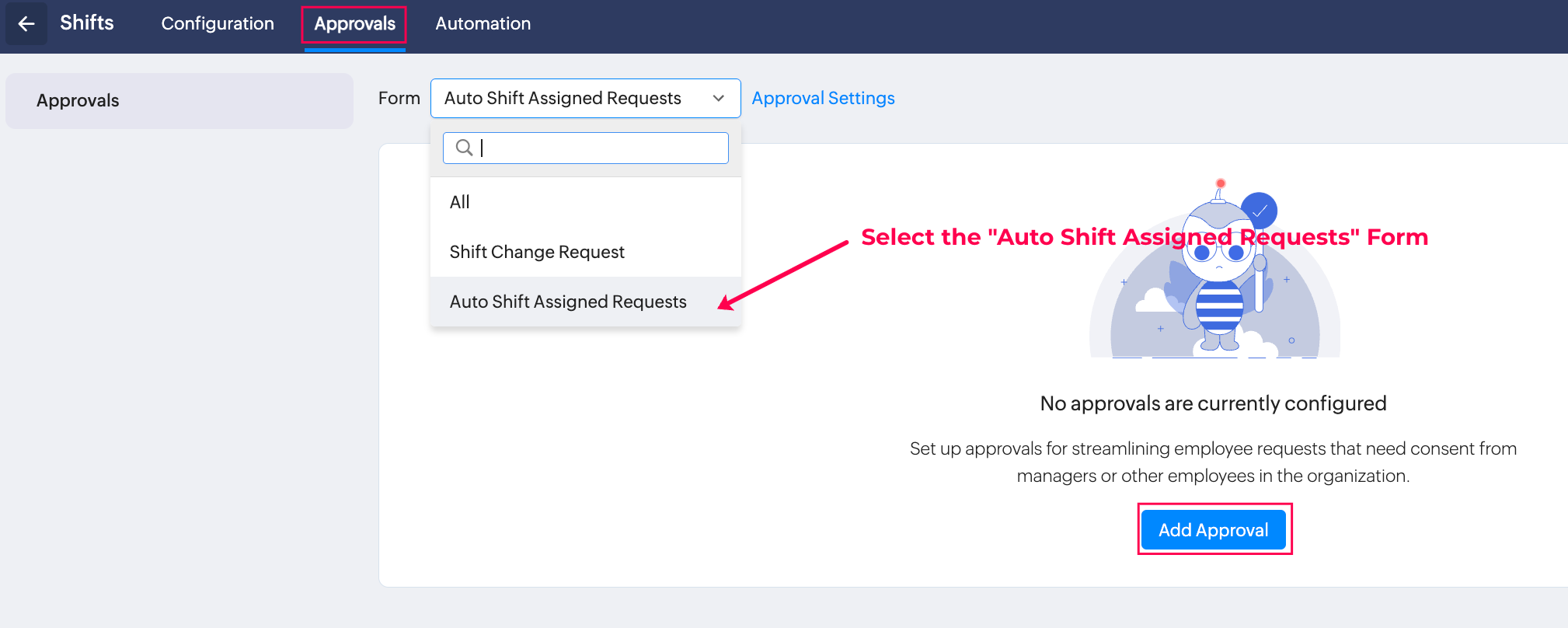Select the All form option
Image resolution: width=1568 pixels, height=628 pixels.
pyautogui.click(x=586, y=202)
